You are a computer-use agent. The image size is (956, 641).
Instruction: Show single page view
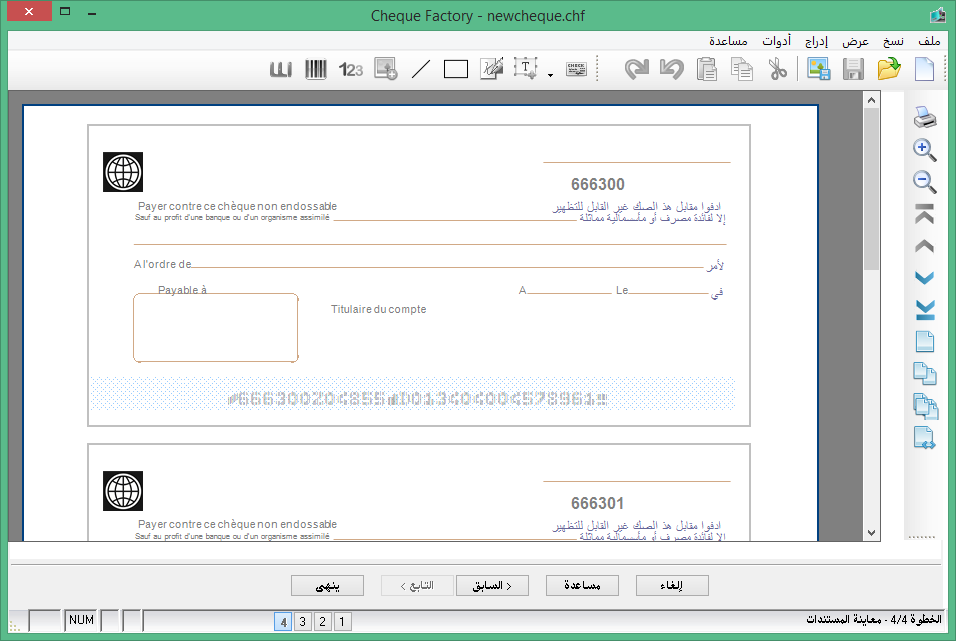[925, 342]
